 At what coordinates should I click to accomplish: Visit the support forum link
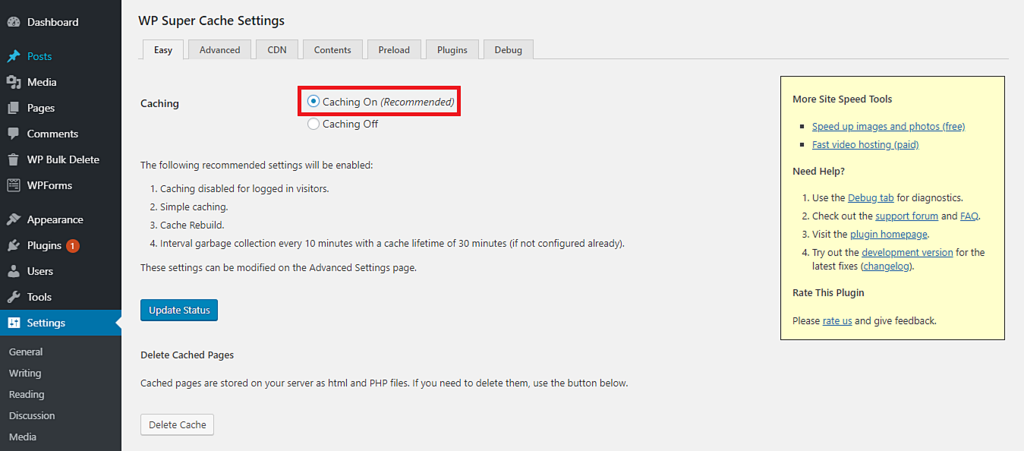(907, 215)
